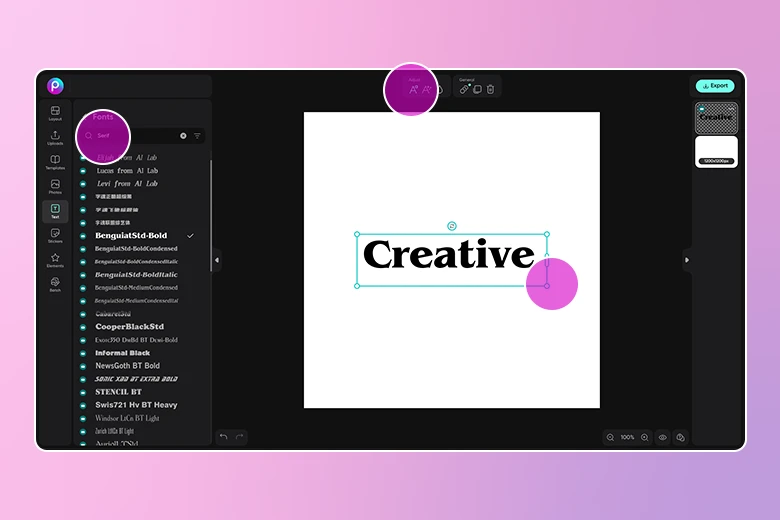Zoom out of the canvas
780x520 pixels.
click(610, 437)
